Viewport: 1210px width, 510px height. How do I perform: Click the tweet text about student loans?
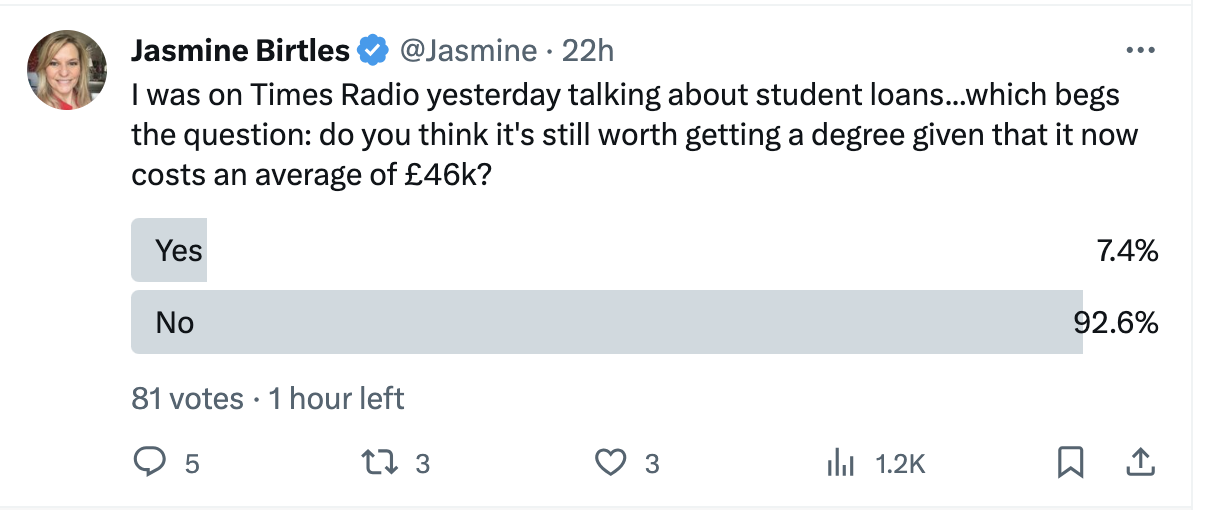pyautogui.click(x=630, y=135)
